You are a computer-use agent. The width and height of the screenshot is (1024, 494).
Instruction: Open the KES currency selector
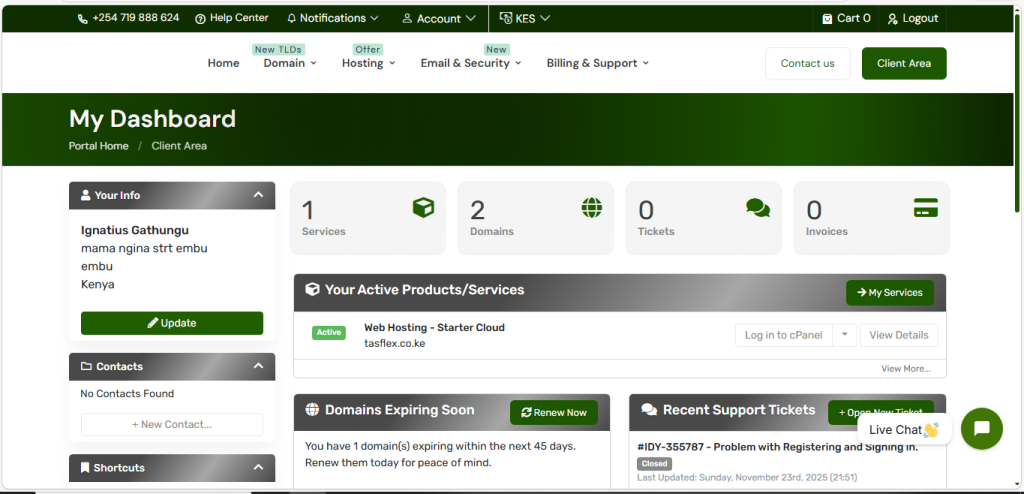tap(524, 18)
